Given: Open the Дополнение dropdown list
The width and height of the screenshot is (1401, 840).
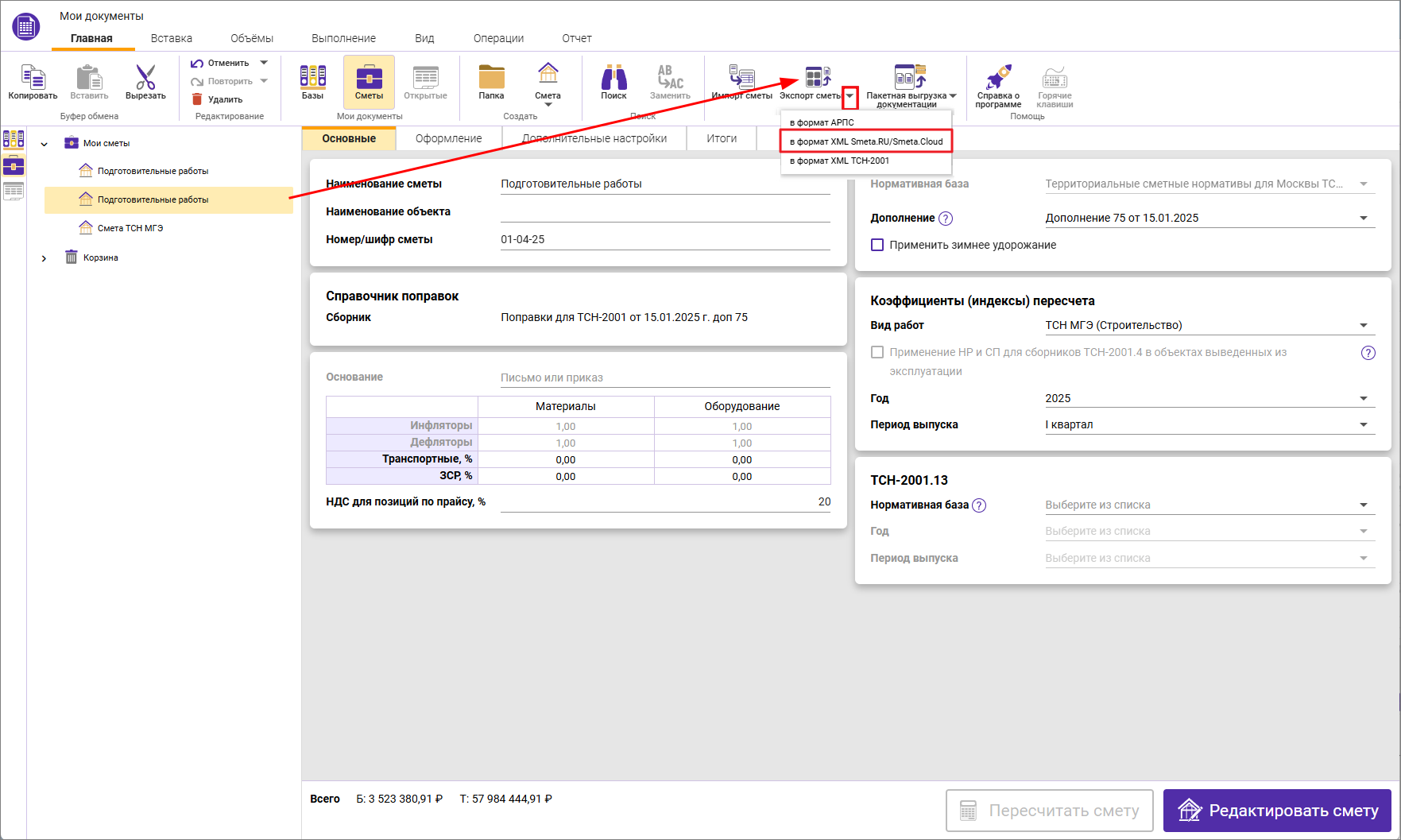Looking at the screenshot, I should [1364, 217].
